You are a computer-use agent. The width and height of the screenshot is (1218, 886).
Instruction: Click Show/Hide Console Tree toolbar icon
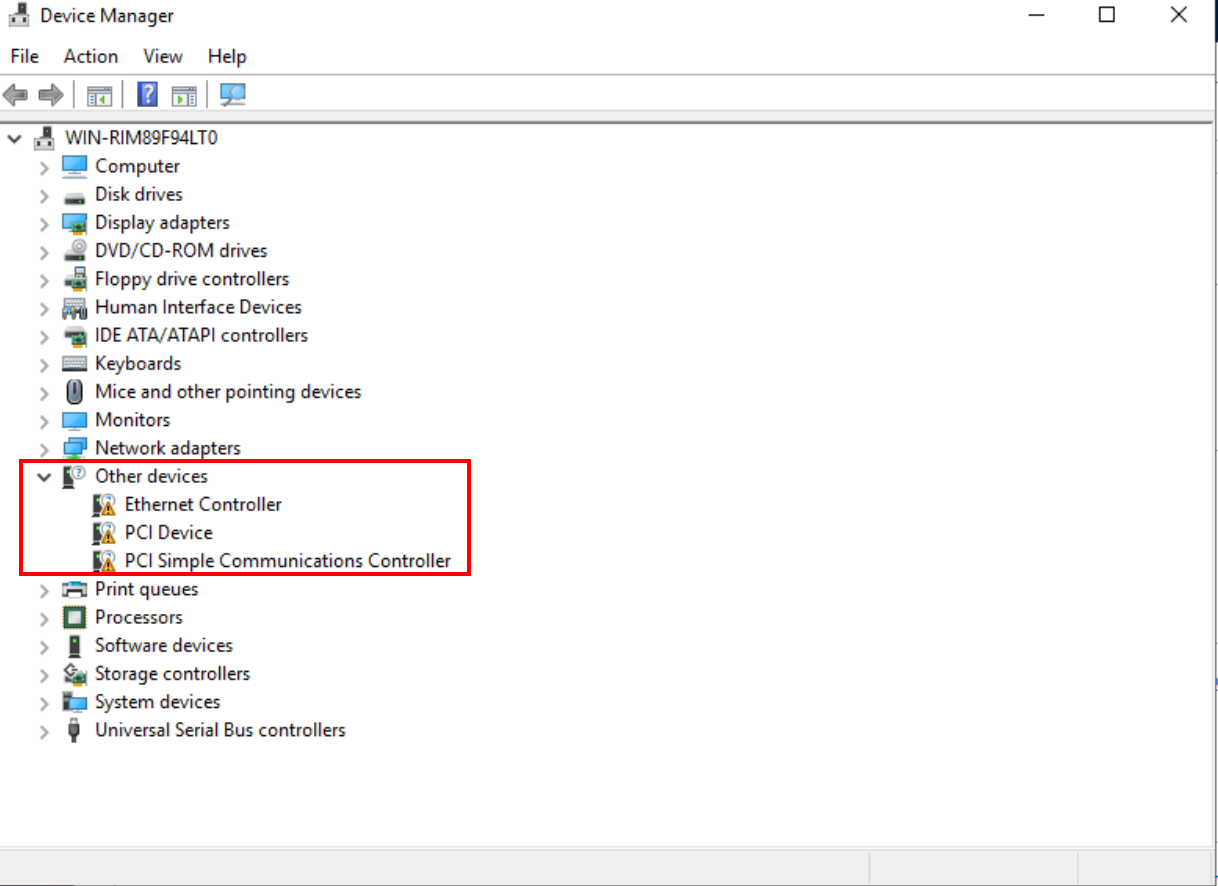point(99,95)
